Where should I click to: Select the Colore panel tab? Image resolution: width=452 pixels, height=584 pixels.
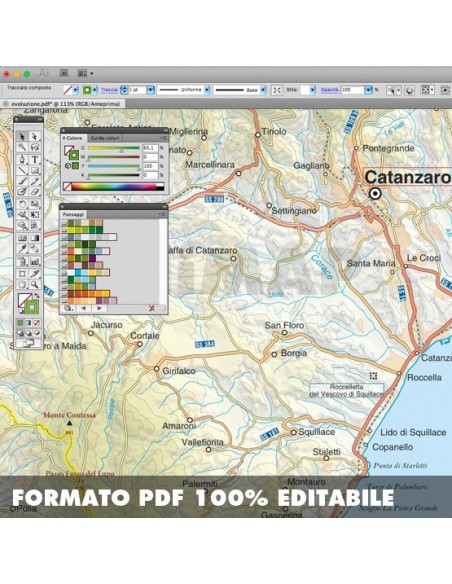(x=74, y=138)
